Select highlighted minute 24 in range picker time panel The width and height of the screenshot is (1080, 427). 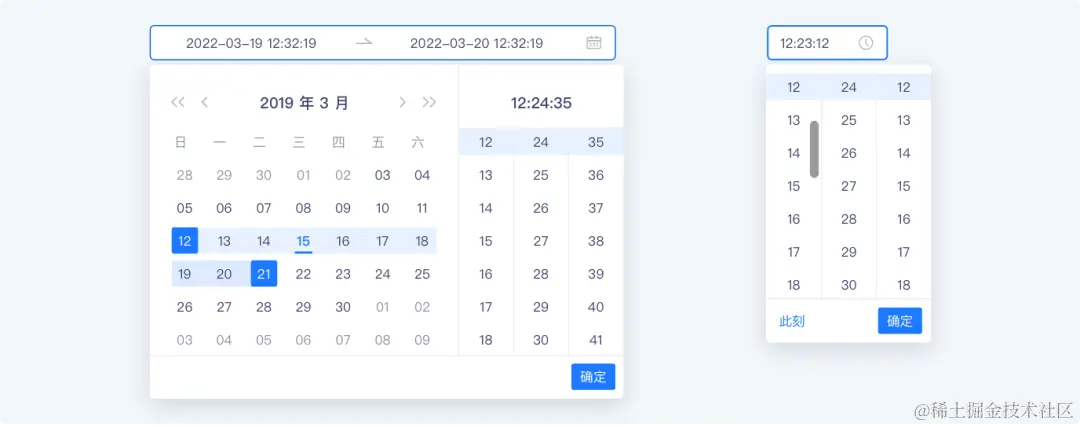point(541,142)
